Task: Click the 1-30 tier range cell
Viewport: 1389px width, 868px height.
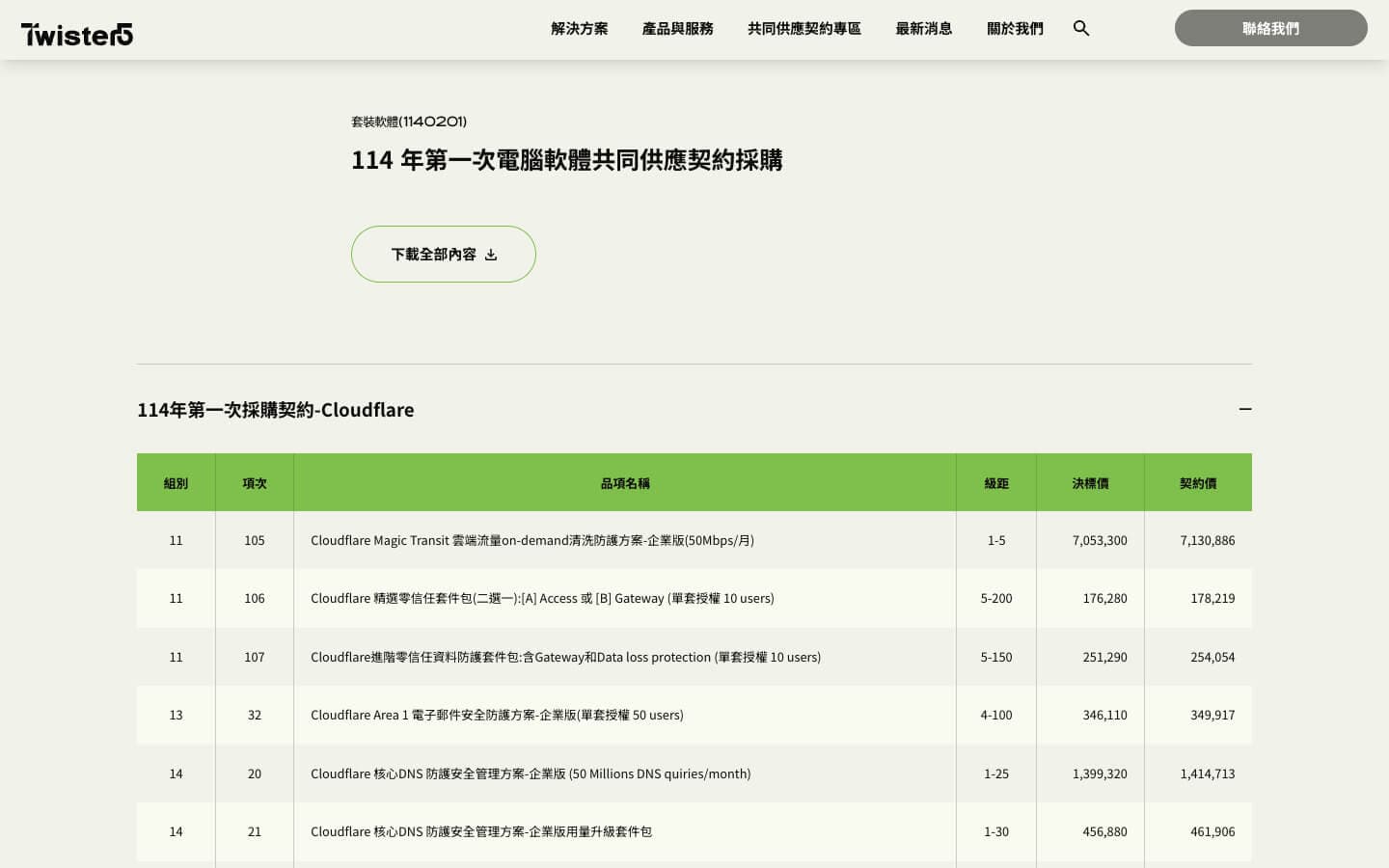Action: point(996,831)
